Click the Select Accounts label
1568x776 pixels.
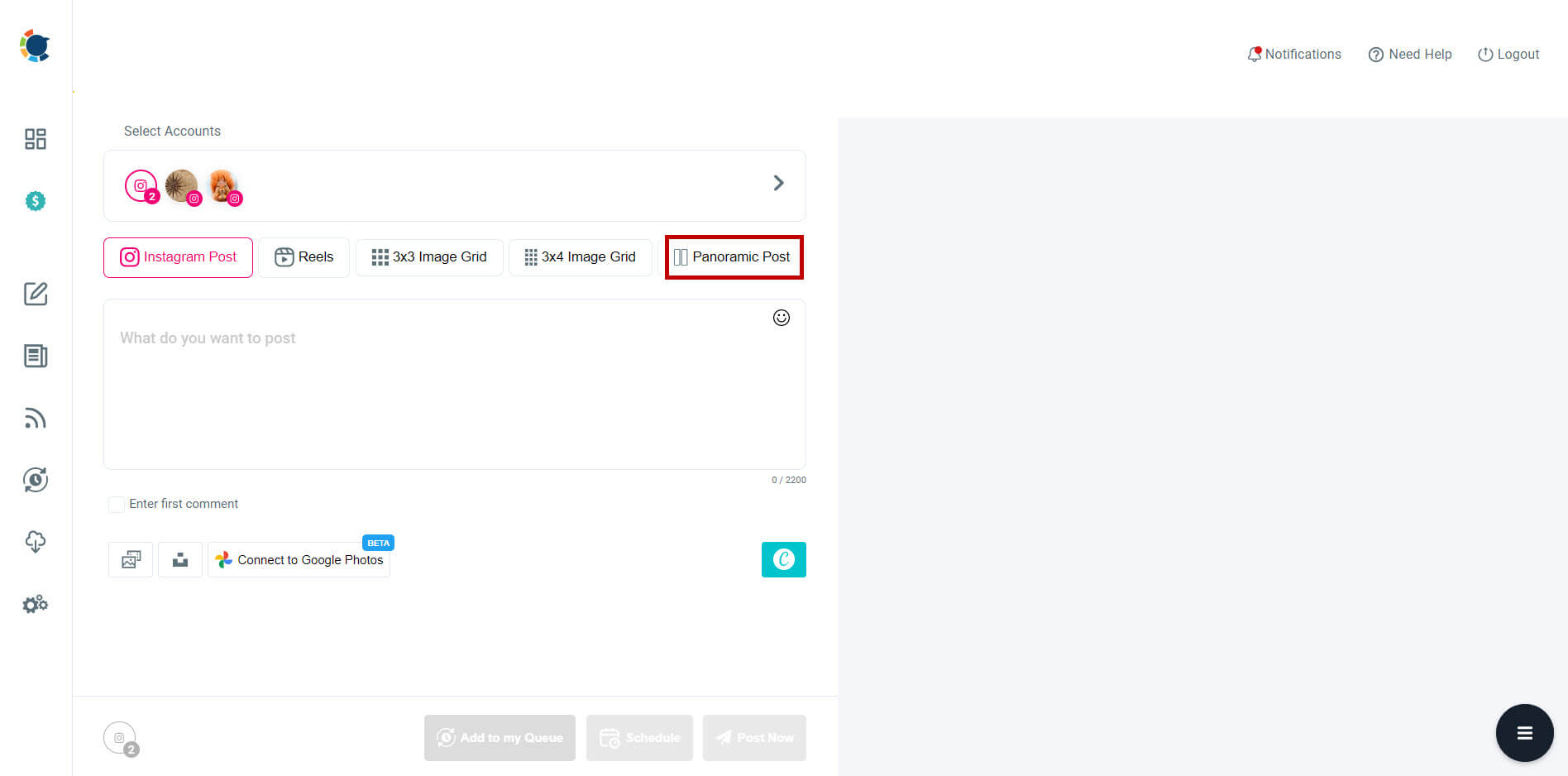click(172, 131)
